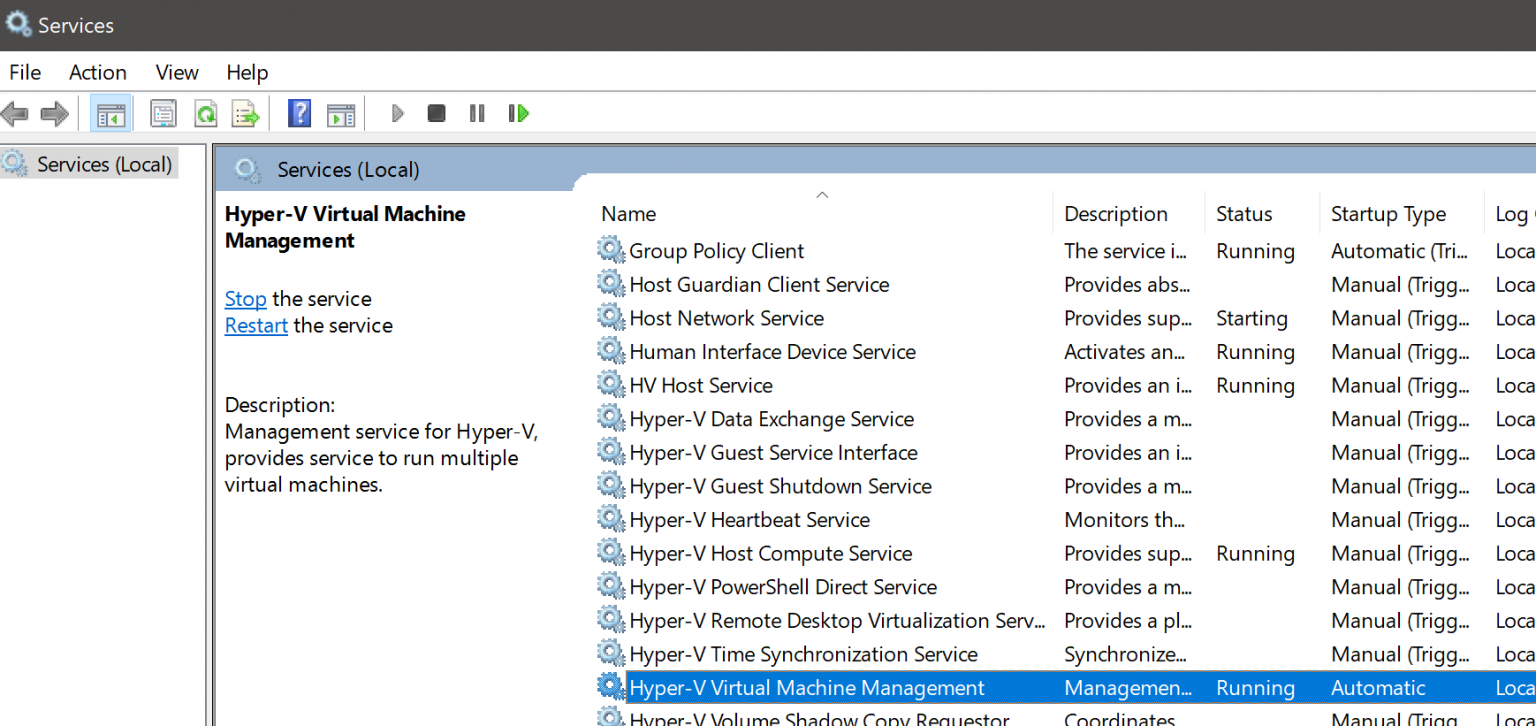Collapse the Name column sort order indicator
The width and height of the screenshot is (1536, 726).
click(822, 194)
